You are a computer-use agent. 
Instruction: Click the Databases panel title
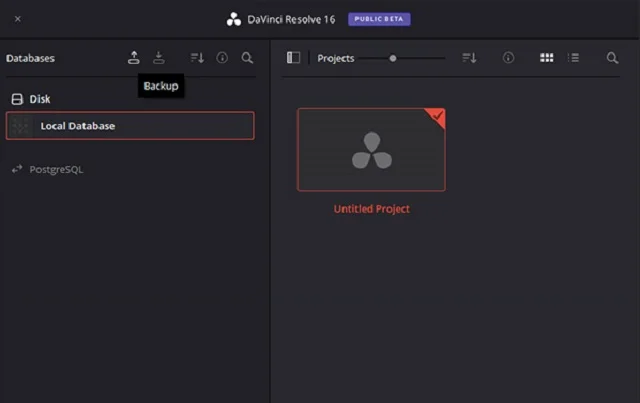[30, 58]
